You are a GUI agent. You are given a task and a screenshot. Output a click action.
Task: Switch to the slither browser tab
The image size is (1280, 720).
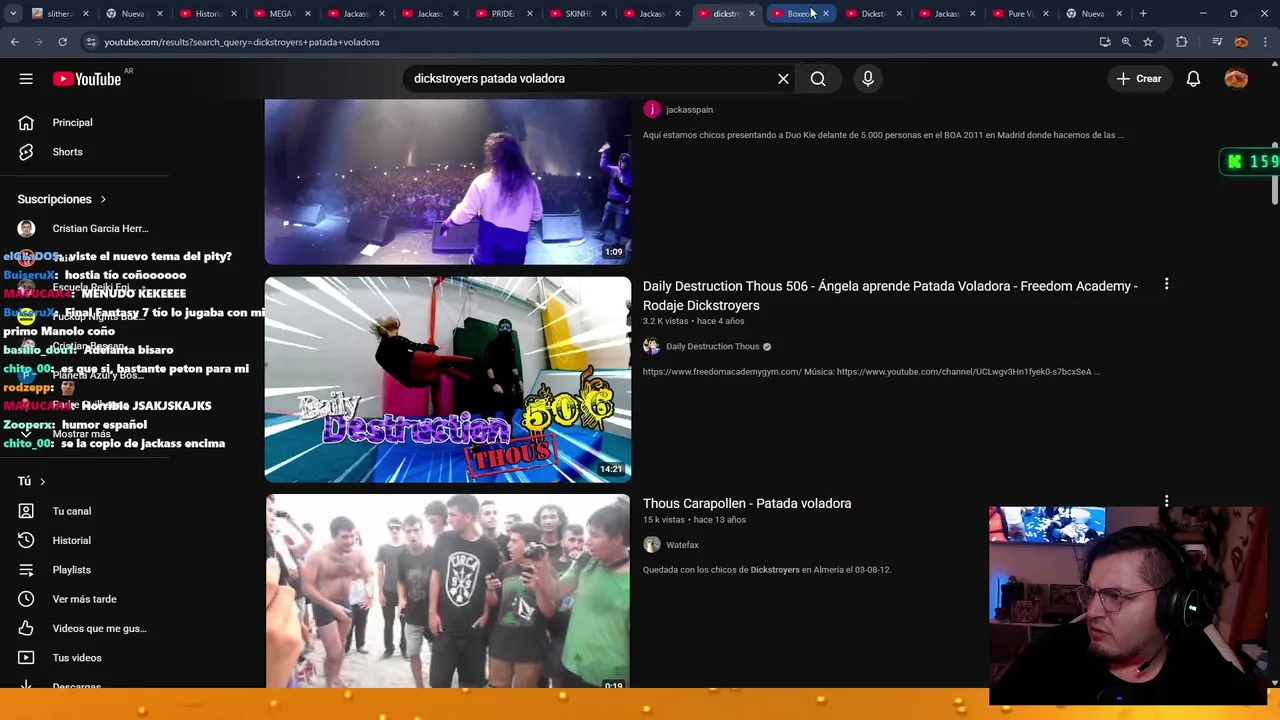[59, 13]
